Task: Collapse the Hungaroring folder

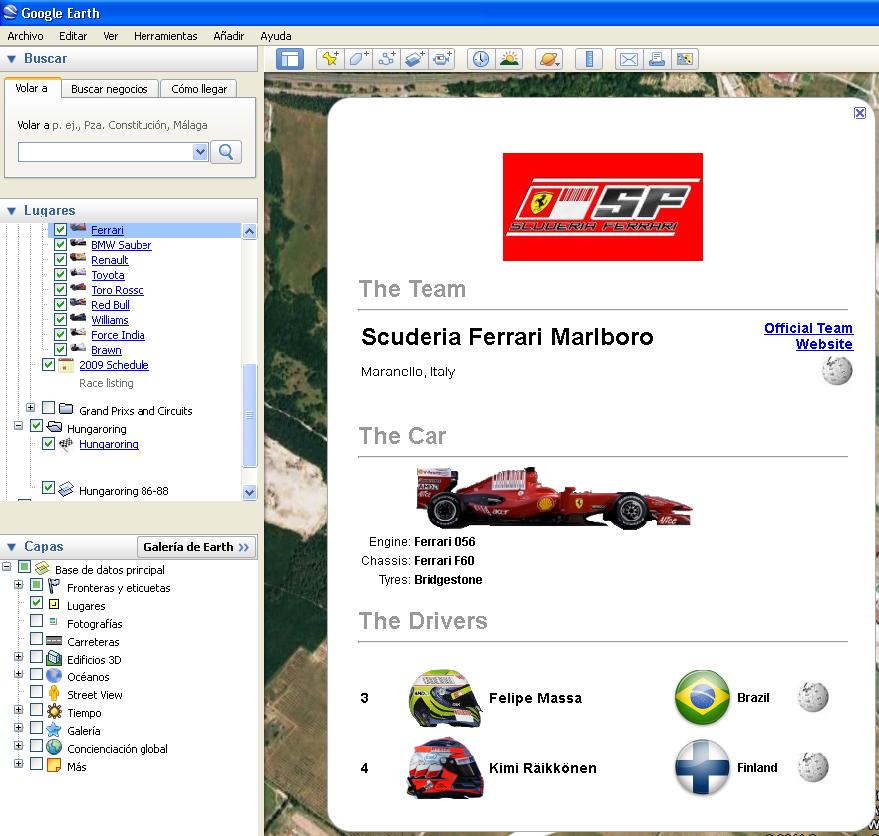Action: click(x=18, y=426)
